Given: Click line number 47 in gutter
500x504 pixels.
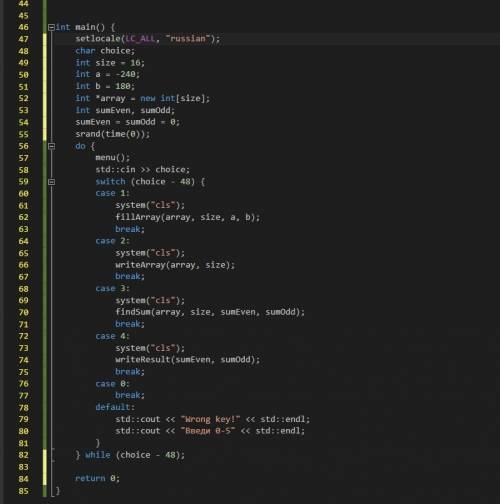Looking at the screenshot, I should [x=23, y=39].
